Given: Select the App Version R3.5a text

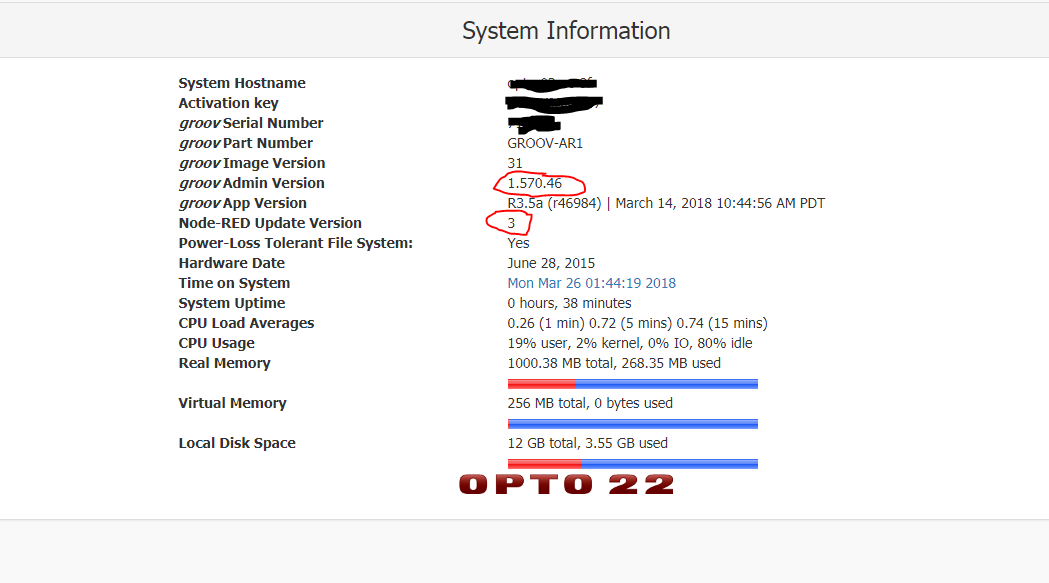Looking at the screenshot, I should (x=666, y=203).
